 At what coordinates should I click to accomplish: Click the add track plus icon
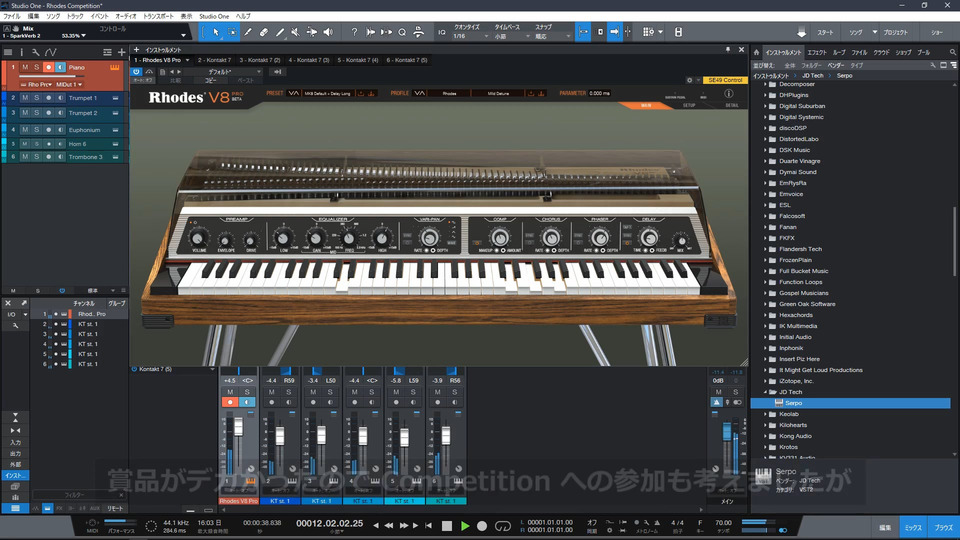click(x=121, y=52)
